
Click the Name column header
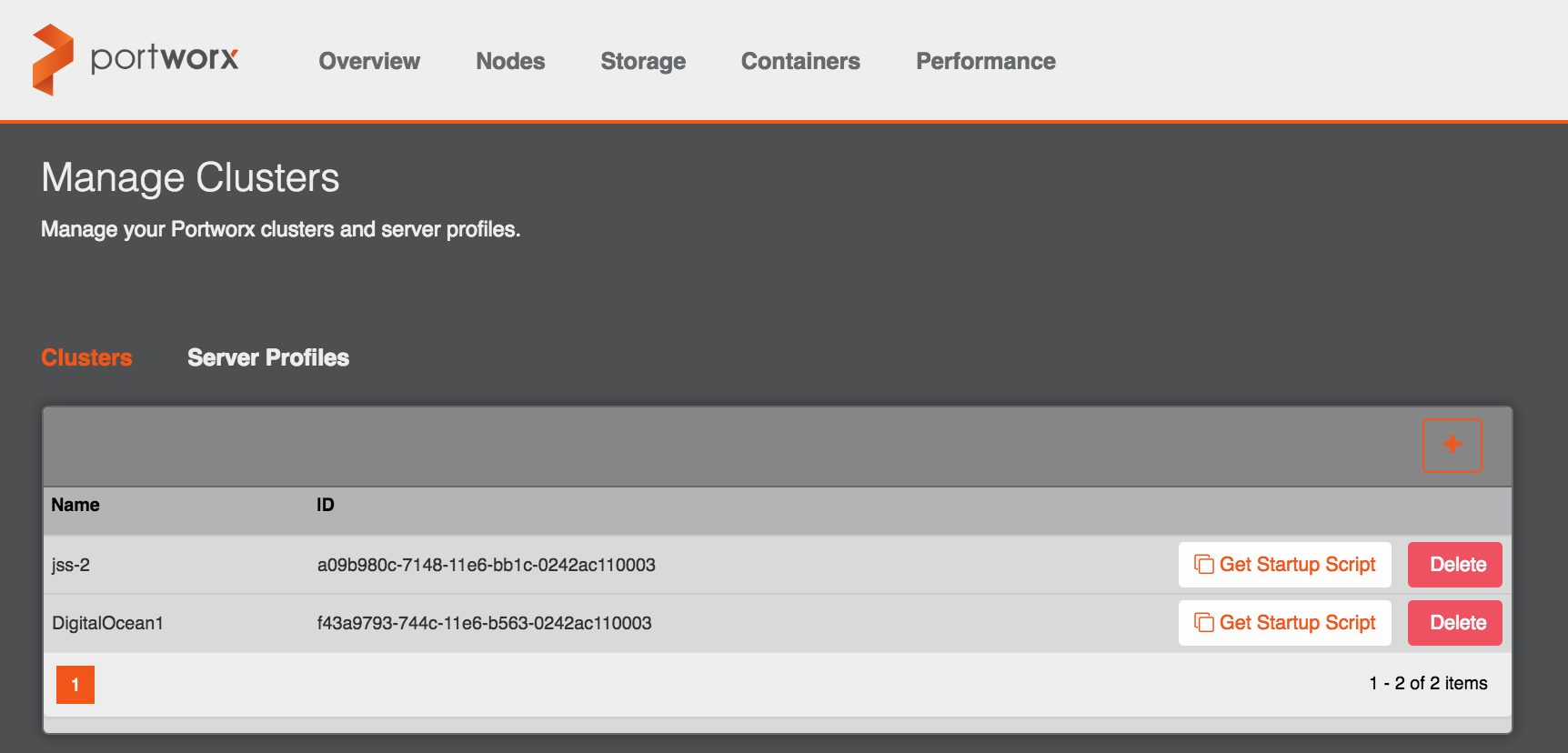point(75,505)
